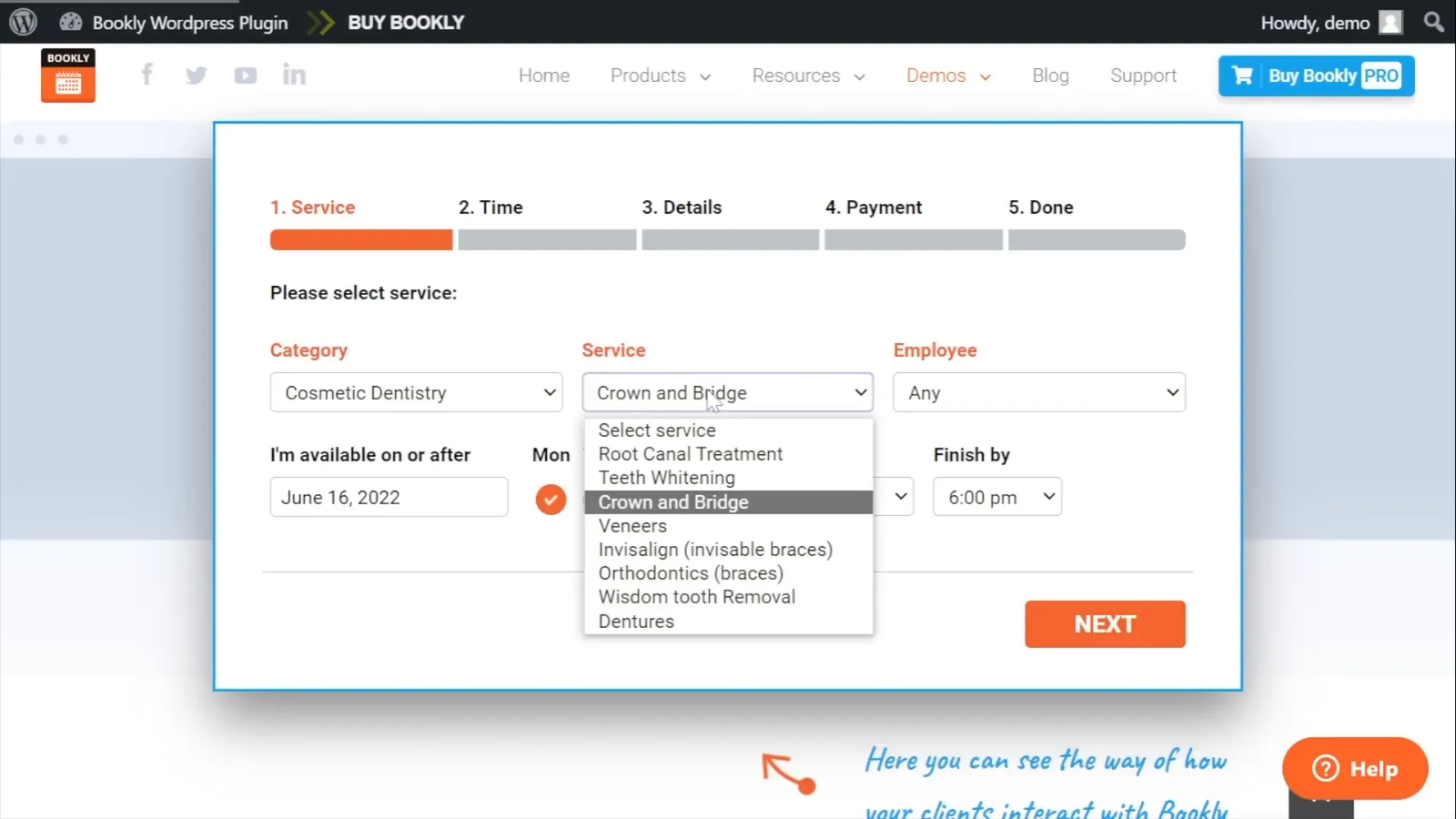The image size is (1456, 819).
Task: Collapse the Service dropdown showing Crown and Bridge
Action: pyautogui.click(x=727, y=392)
